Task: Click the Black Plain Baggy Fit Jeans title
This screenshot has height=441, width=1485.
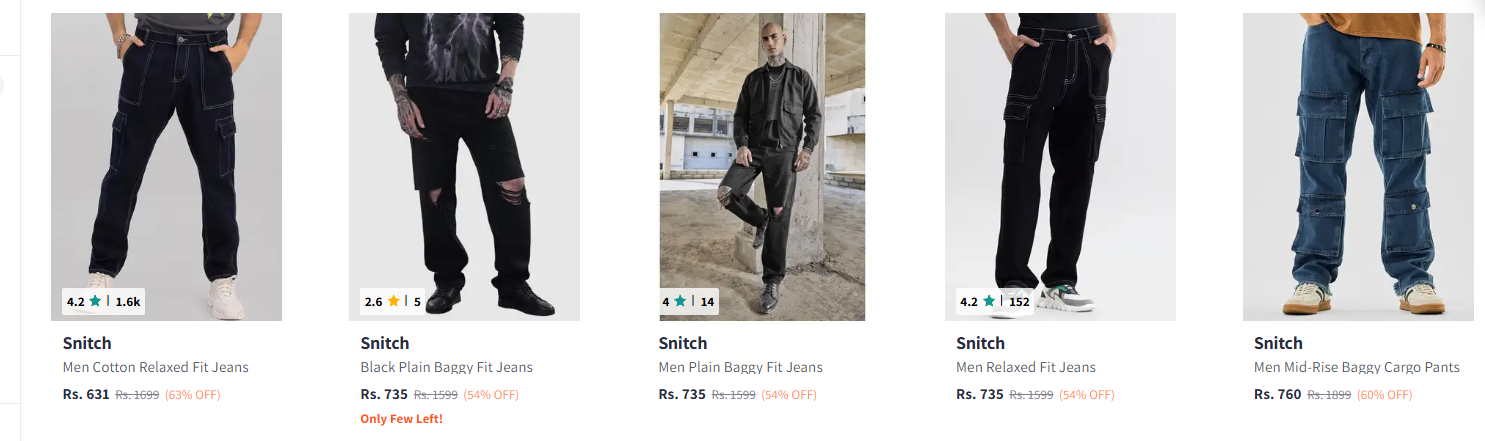Action: pos(446,367)
